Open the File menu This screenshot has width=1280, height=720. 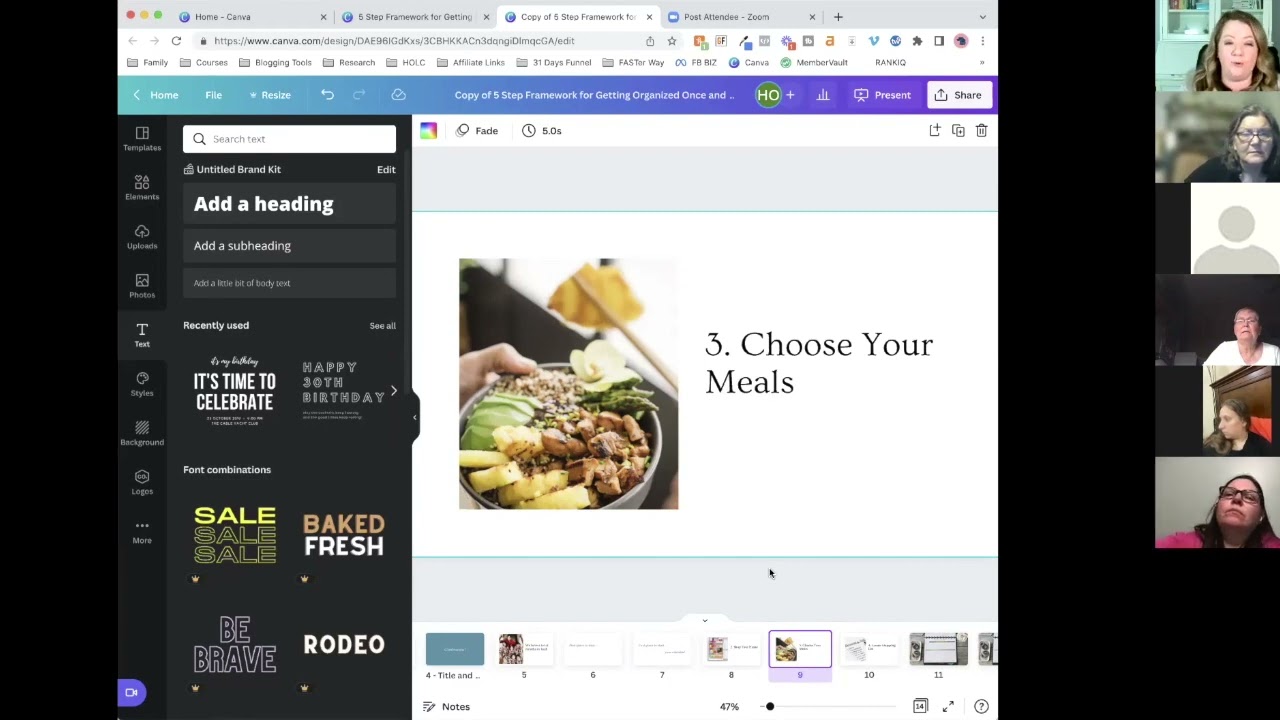click(213, 95)
